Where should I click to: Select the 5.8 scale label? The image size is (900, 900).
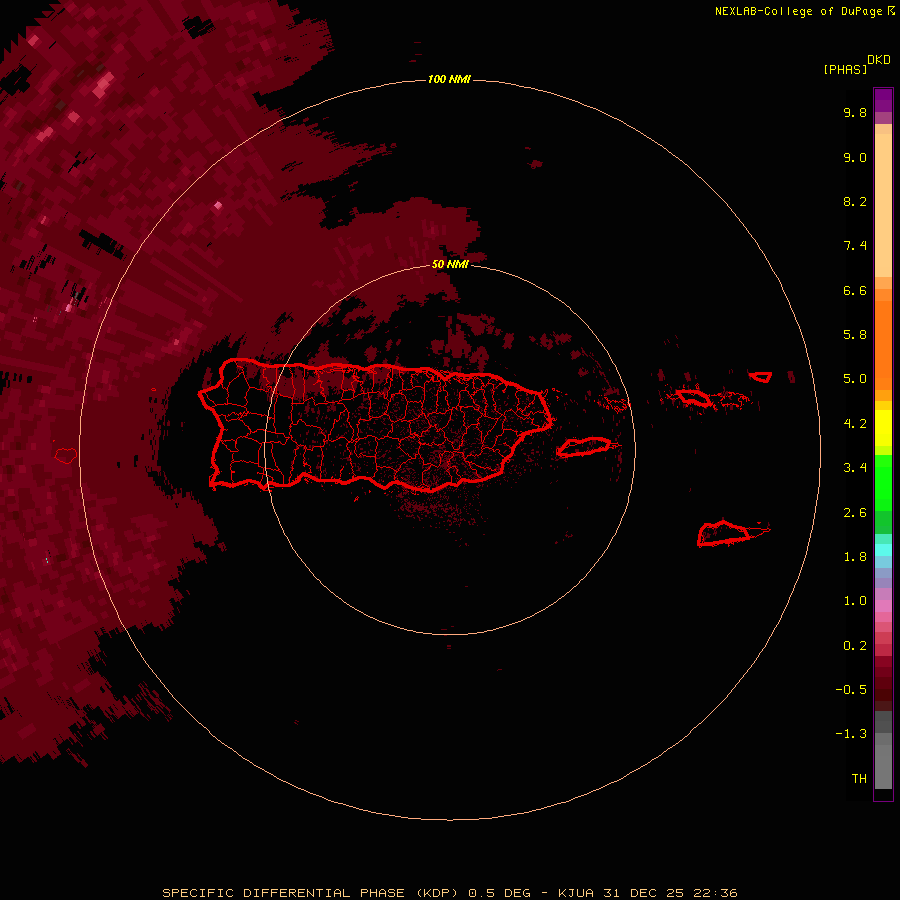pyautogui.click(x=855, y=335)
